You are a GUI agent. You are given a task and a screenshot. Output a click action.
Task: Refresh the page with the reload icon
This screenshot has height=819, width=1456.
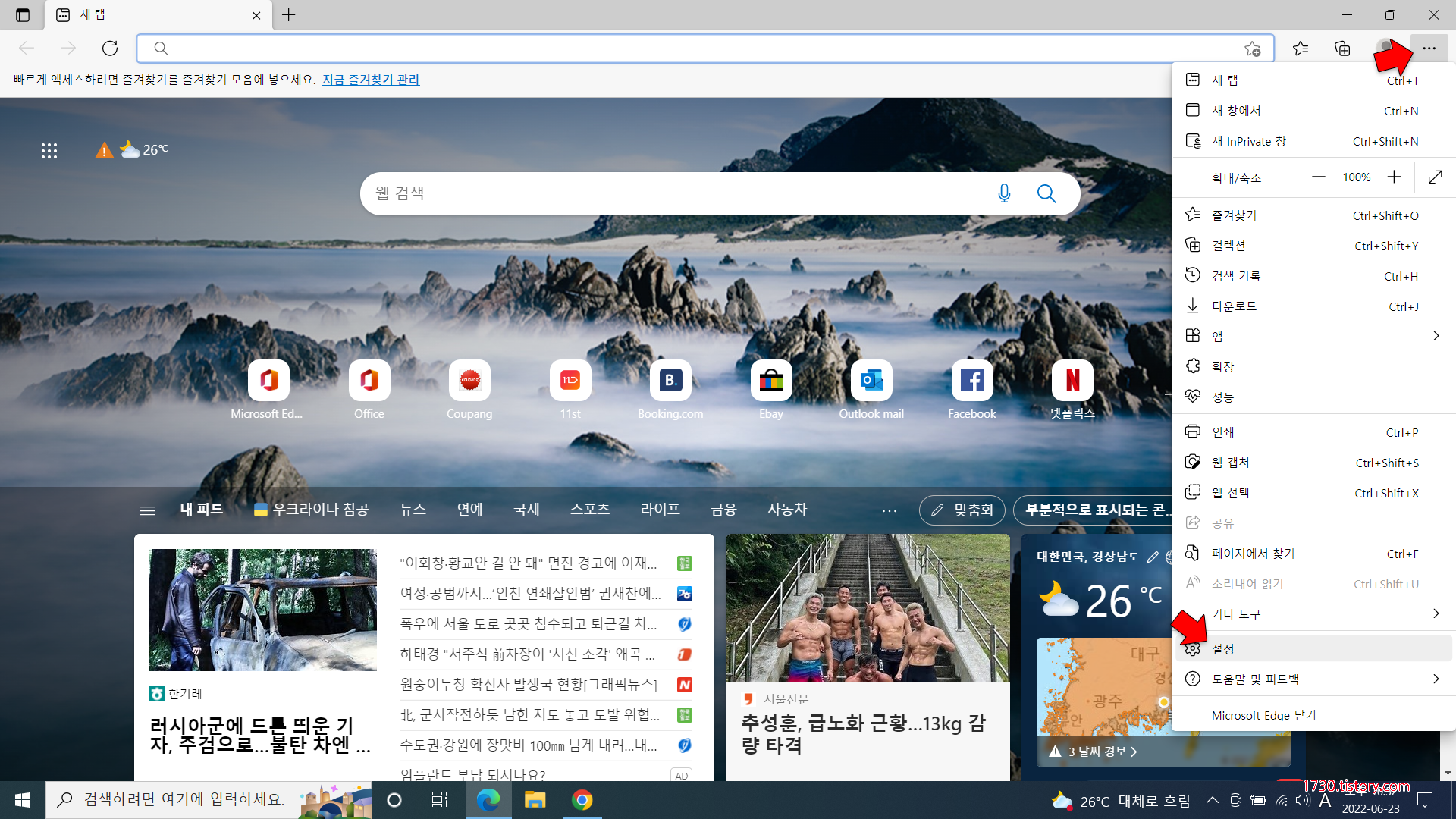click(x=110, y=49)
